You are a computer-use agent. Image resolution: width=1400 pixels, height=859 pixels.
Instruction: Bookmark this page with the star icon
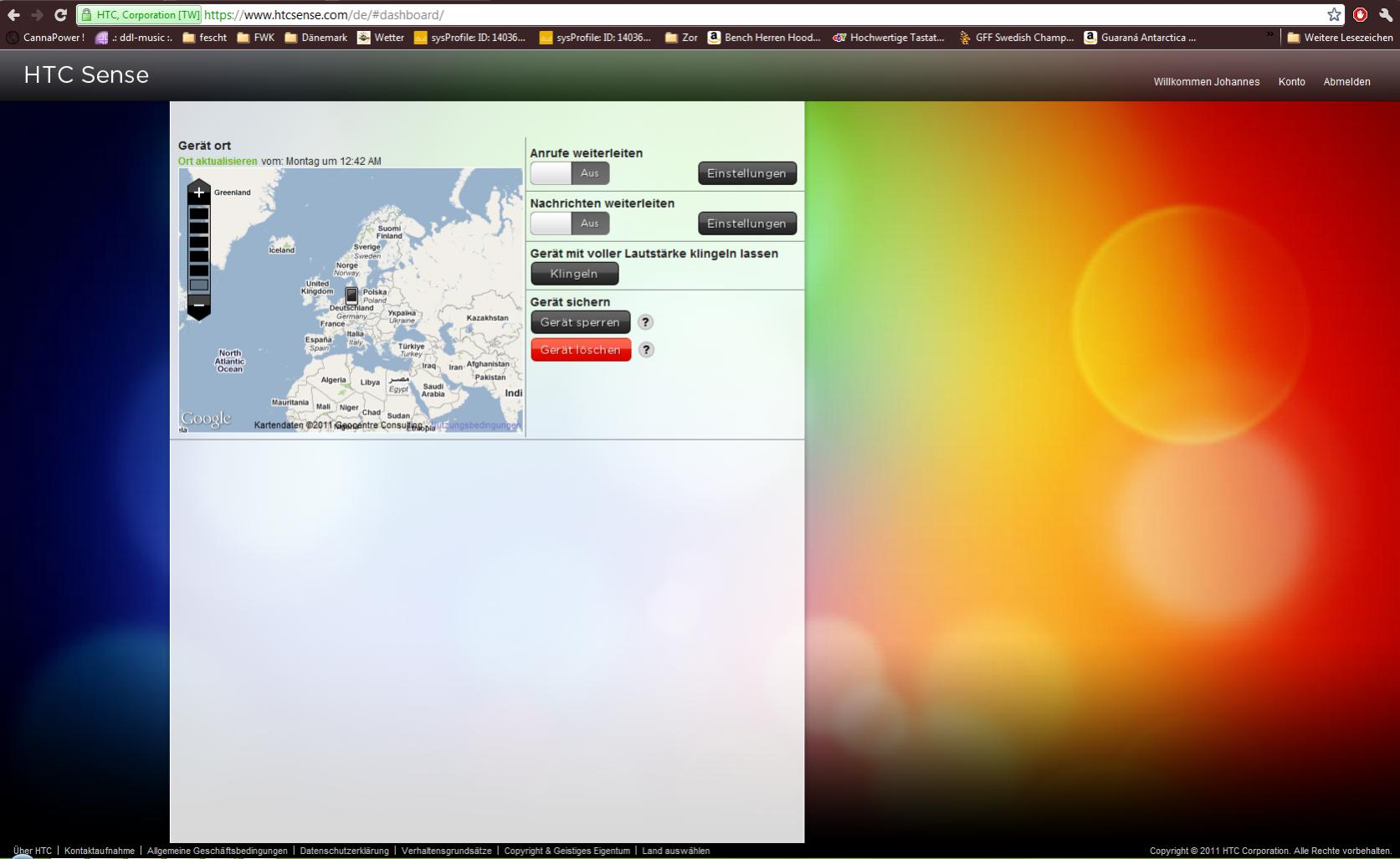(x=1334, y=14)
